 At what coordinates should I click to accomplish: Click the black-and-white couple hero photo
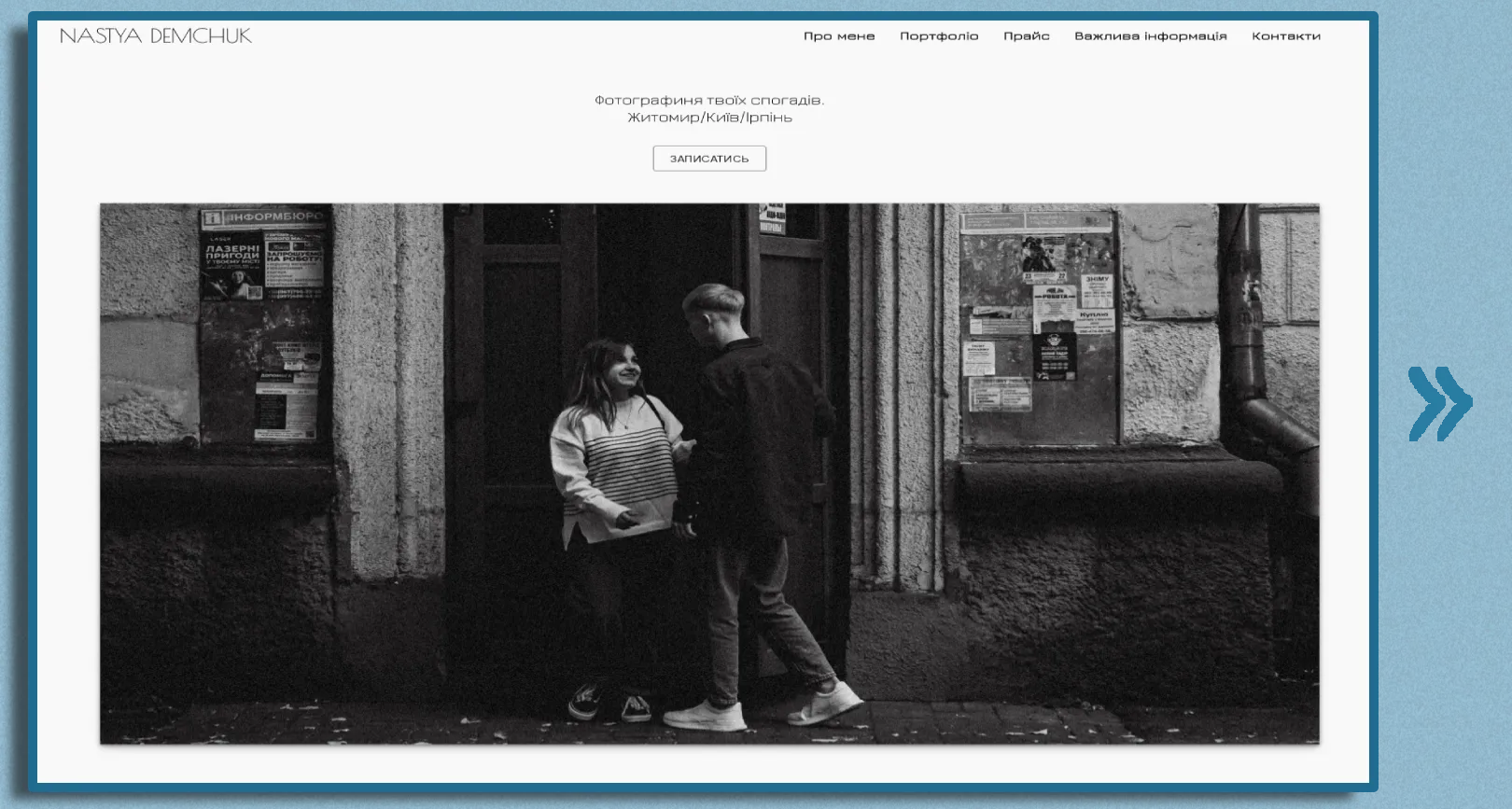pyautogui.click(x=709, y=473)
